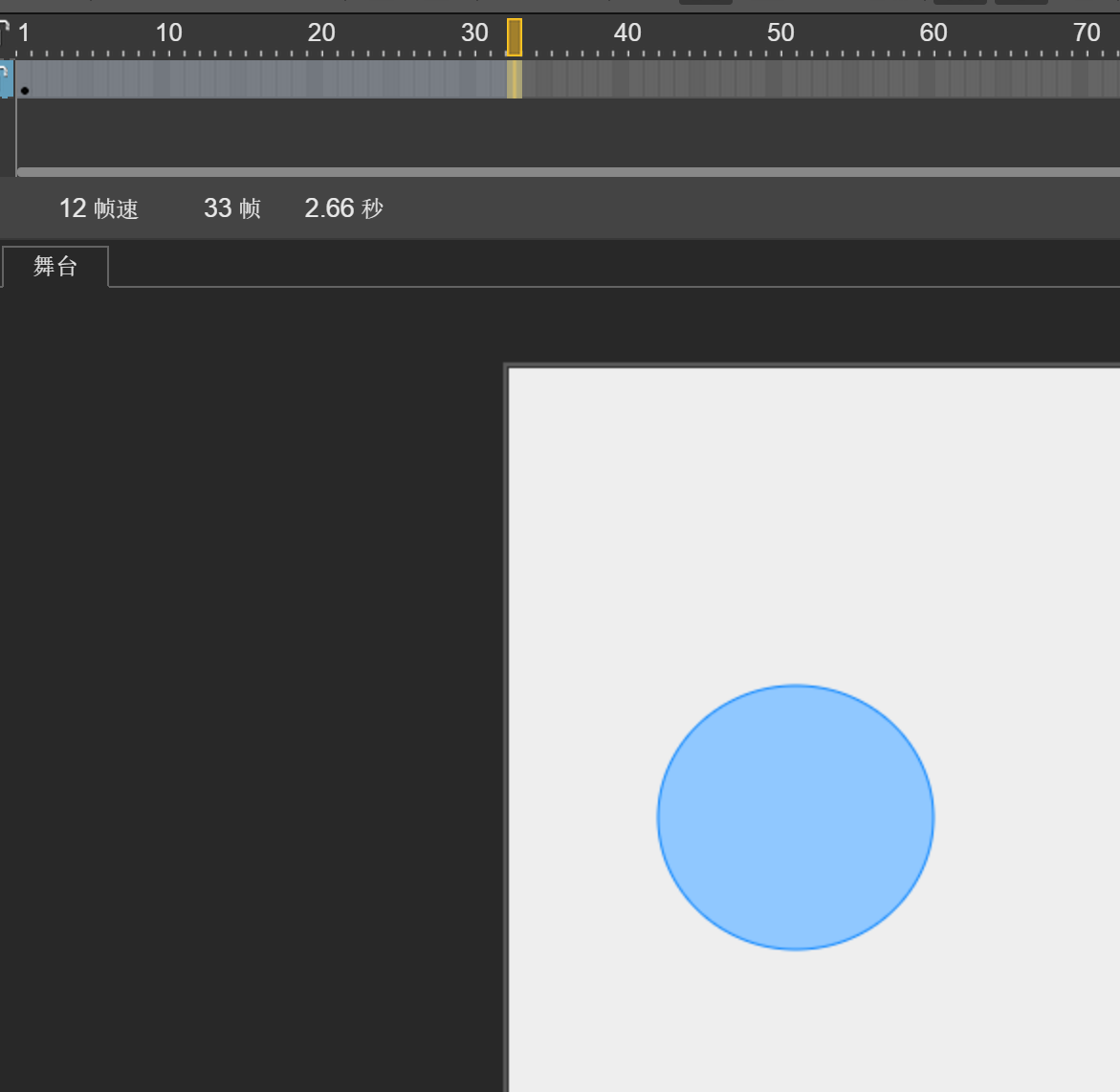Click the orange playhead at frame 33
This screenshot has width=1120, height=1092.
point(515,37)
